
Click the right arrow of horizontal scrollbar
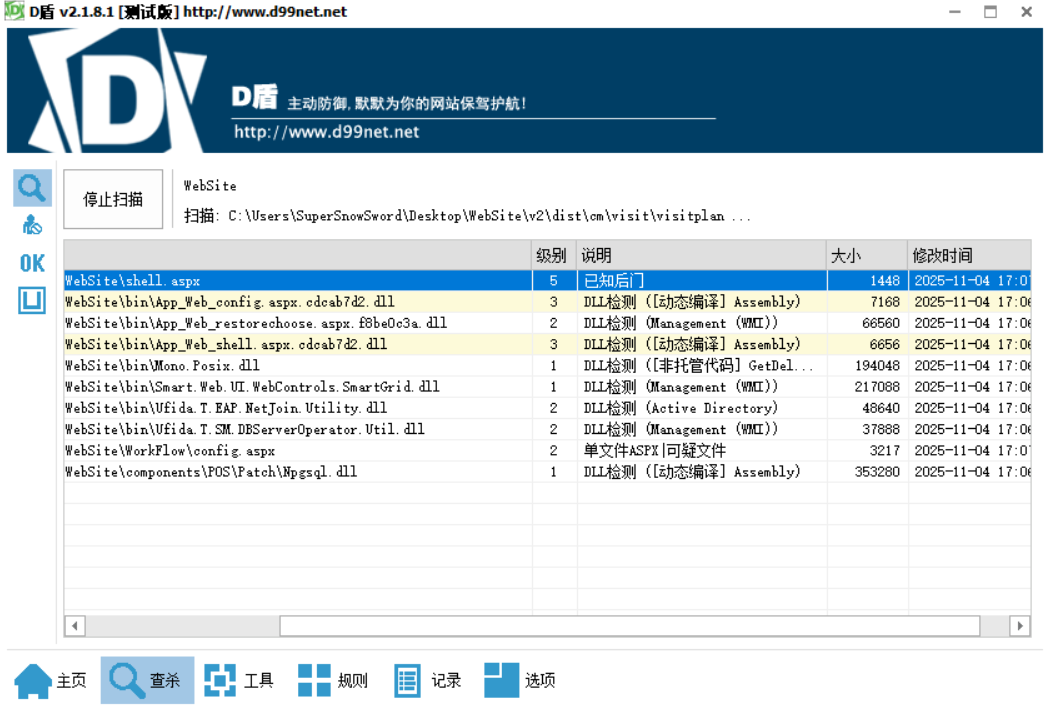(1019, 626)
